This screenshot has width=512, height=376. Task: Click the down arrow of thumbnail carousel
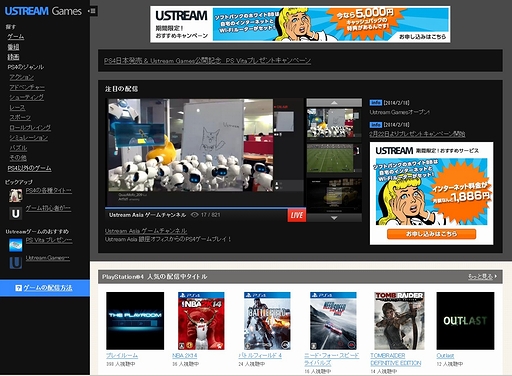tap(334, 218)
